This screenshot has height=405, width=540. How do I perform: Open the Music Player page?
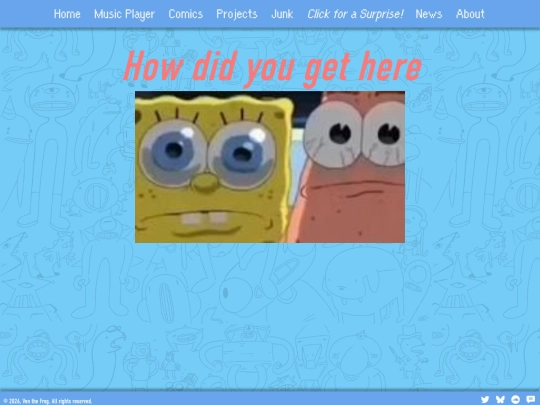(124, 14)
